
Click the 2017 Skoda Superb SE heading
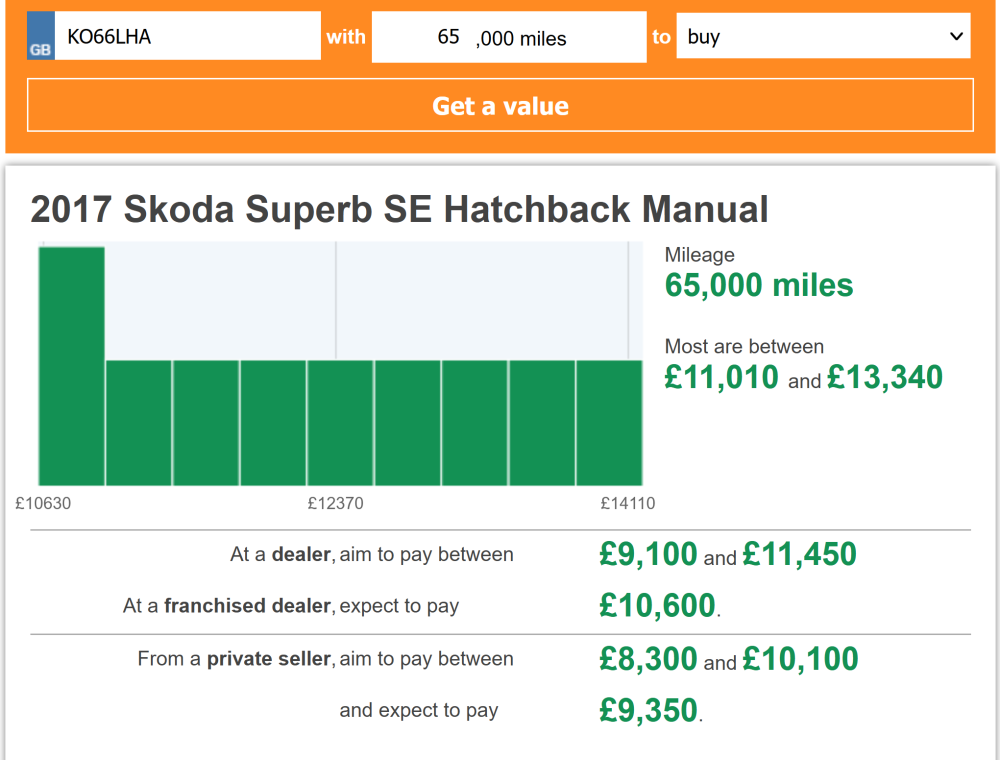click(399, 209)
